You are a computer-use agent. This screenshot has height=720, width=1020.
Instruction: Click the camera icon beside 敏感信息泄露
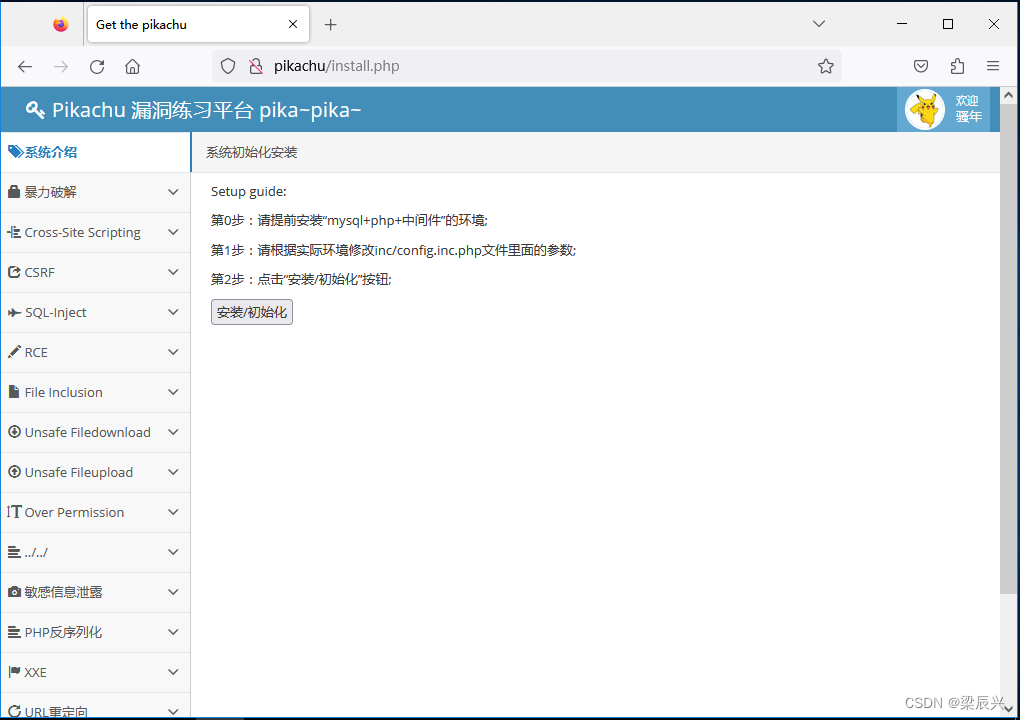point(14,592)
